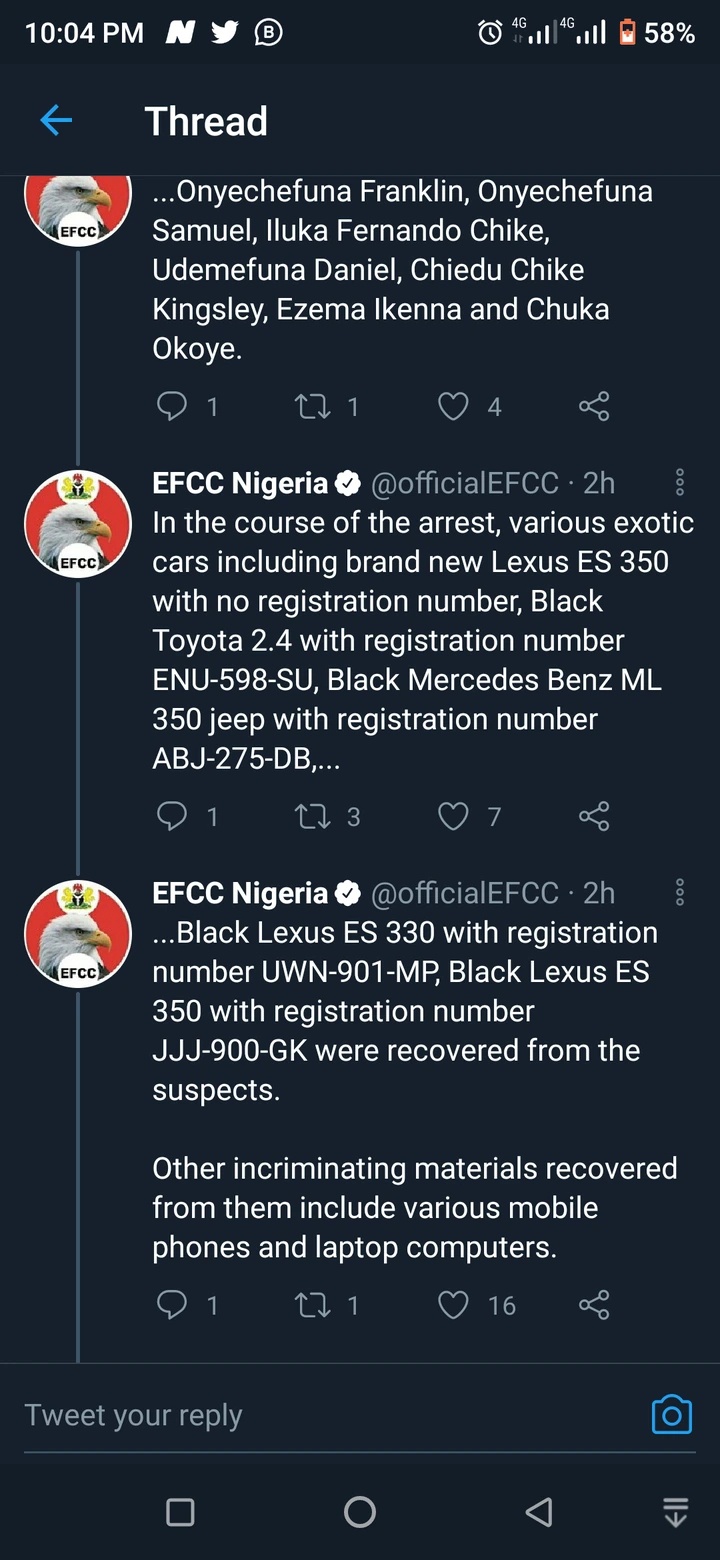The image size is (720, 1560).
Task: Open more options on Lexus ES 330 tweet
Action: tap(680, 893)
